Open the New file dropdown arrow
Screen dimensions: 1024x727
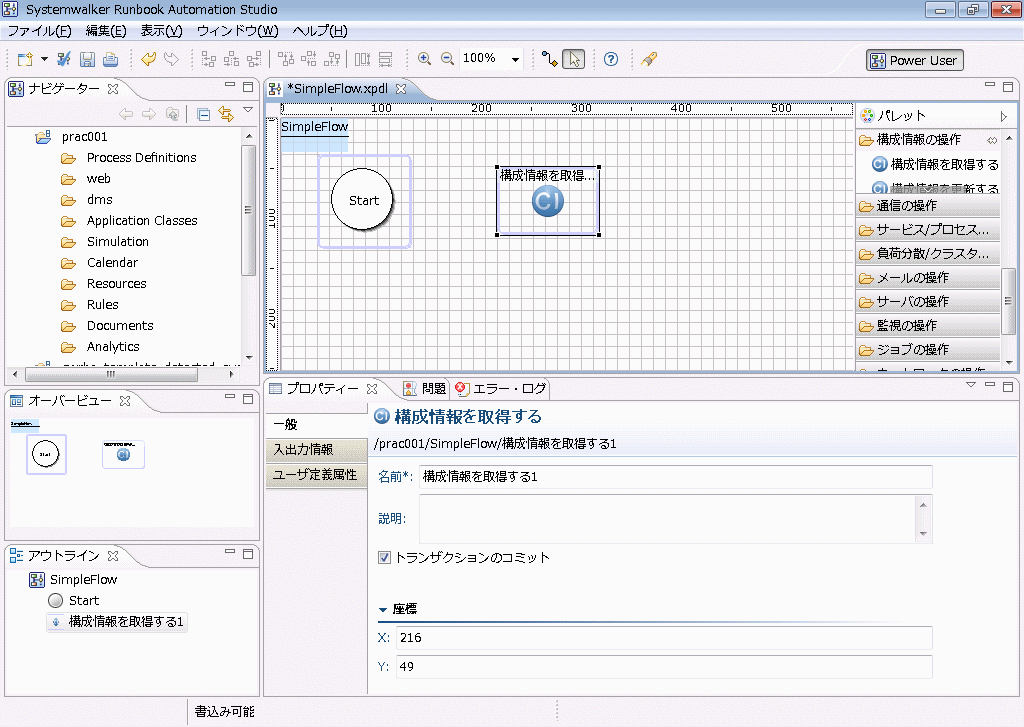coord(44,59)
